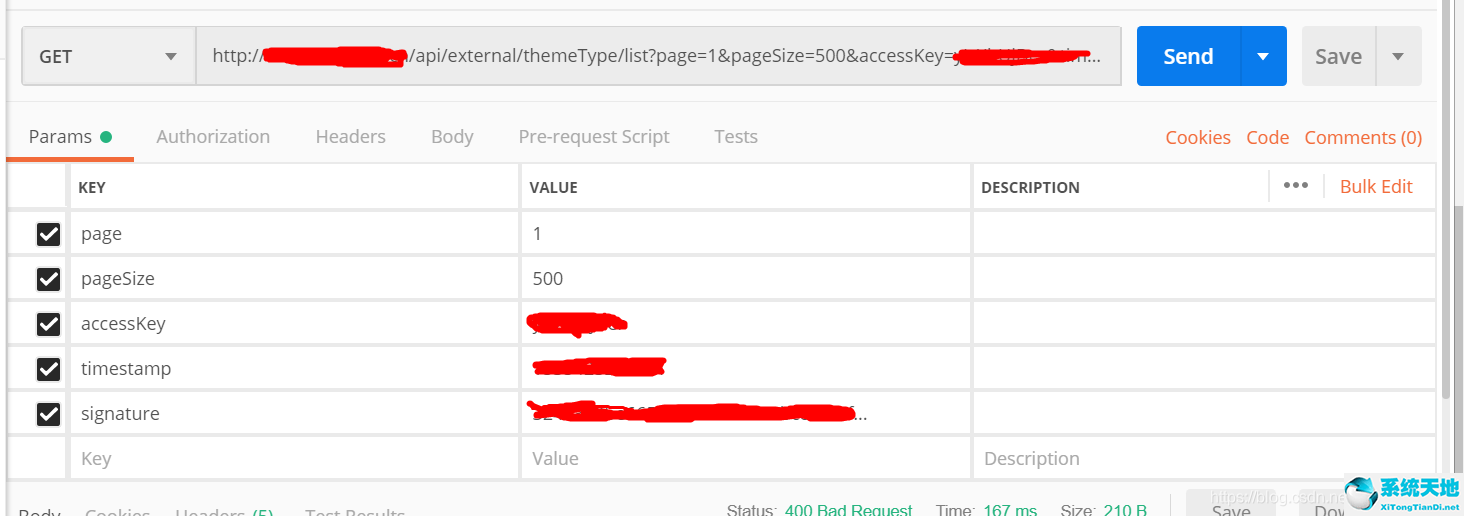The height and width of the screenshot is (516, 1464).
Task: Click the empty Description input field
Action: pos(1204,459)
